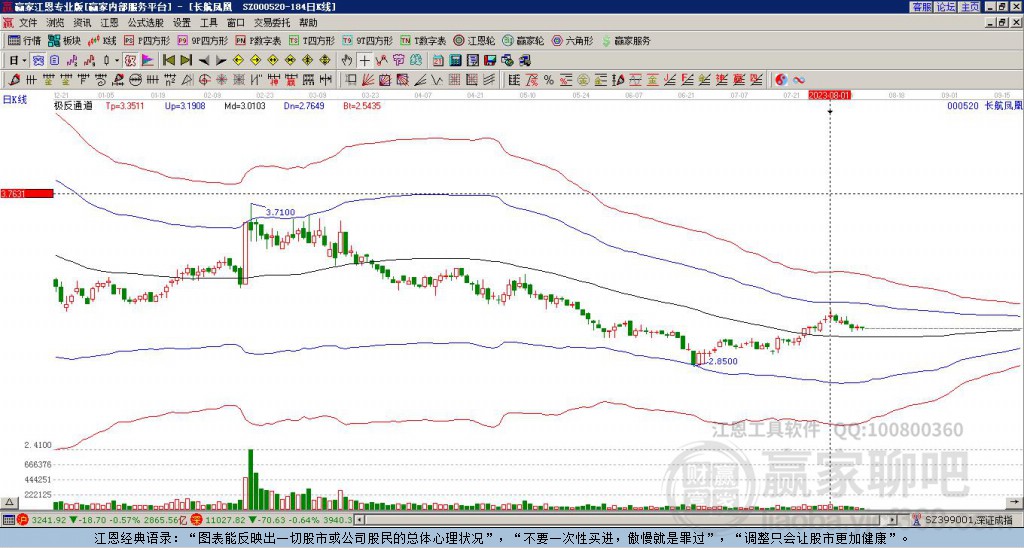Open the 交易委托 menu
This screenshot has height=548, width=1024.
(272, 23)
